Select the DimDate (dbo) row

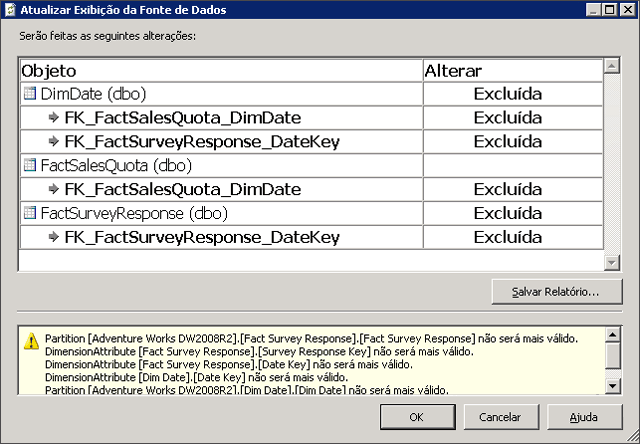pos(311,94)
